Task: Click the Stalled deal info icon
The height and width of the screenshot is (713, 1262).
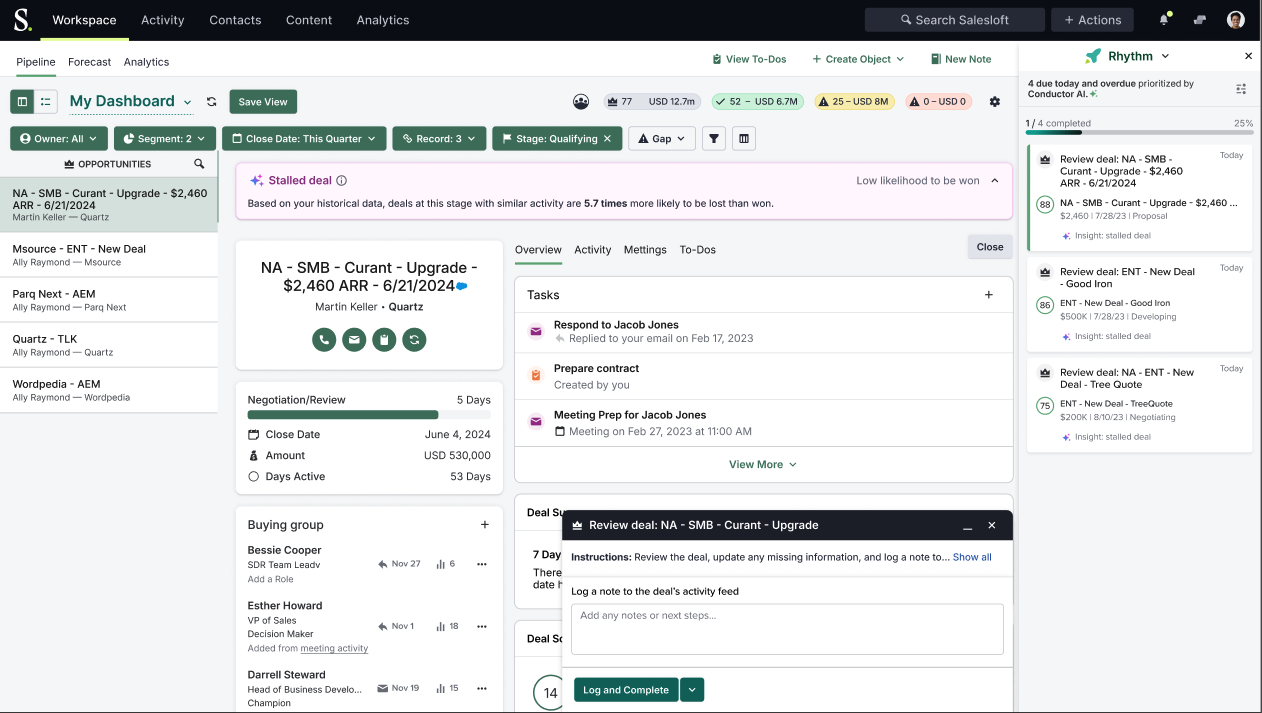Action: [341, 181]
